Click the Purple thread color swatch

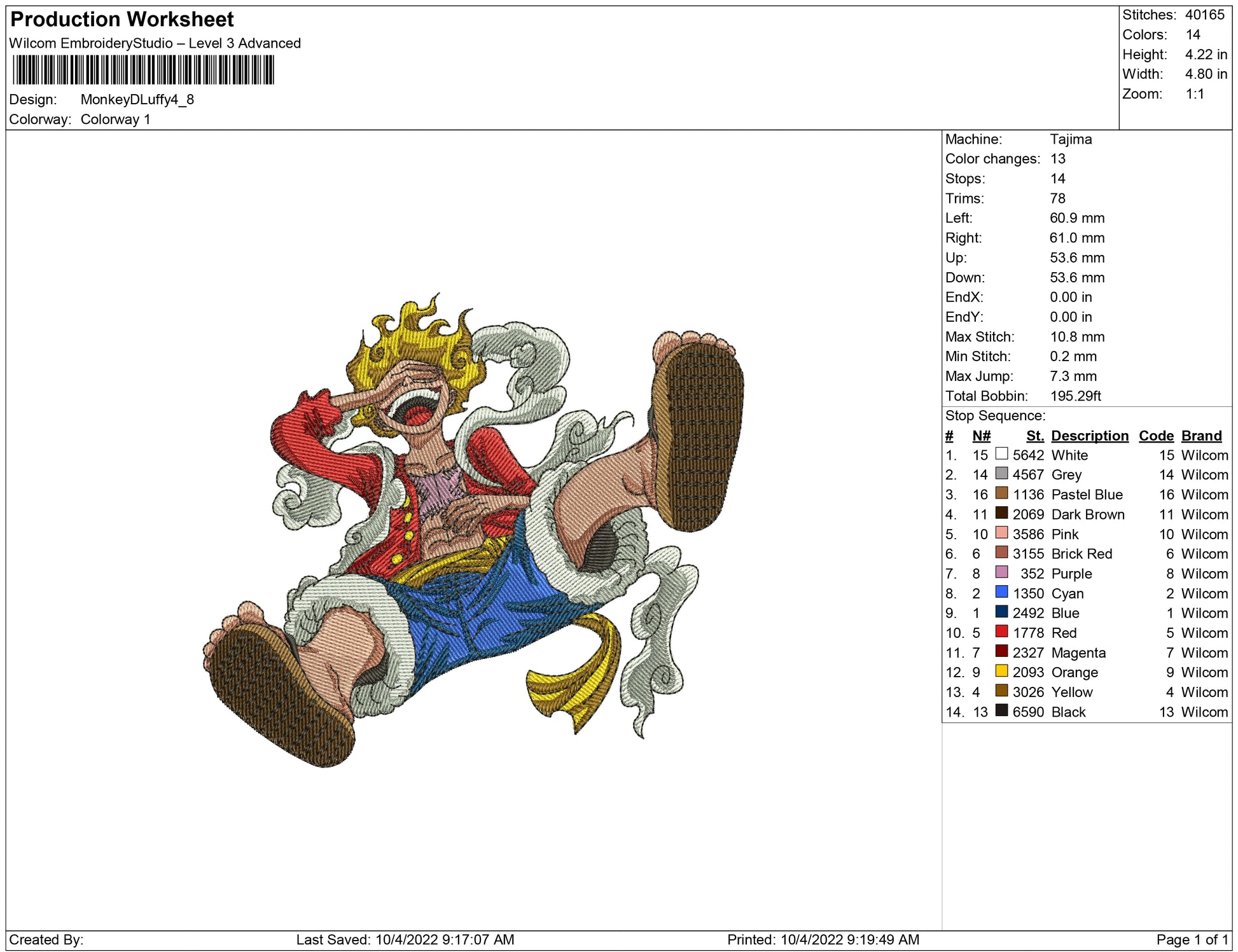1001,572
